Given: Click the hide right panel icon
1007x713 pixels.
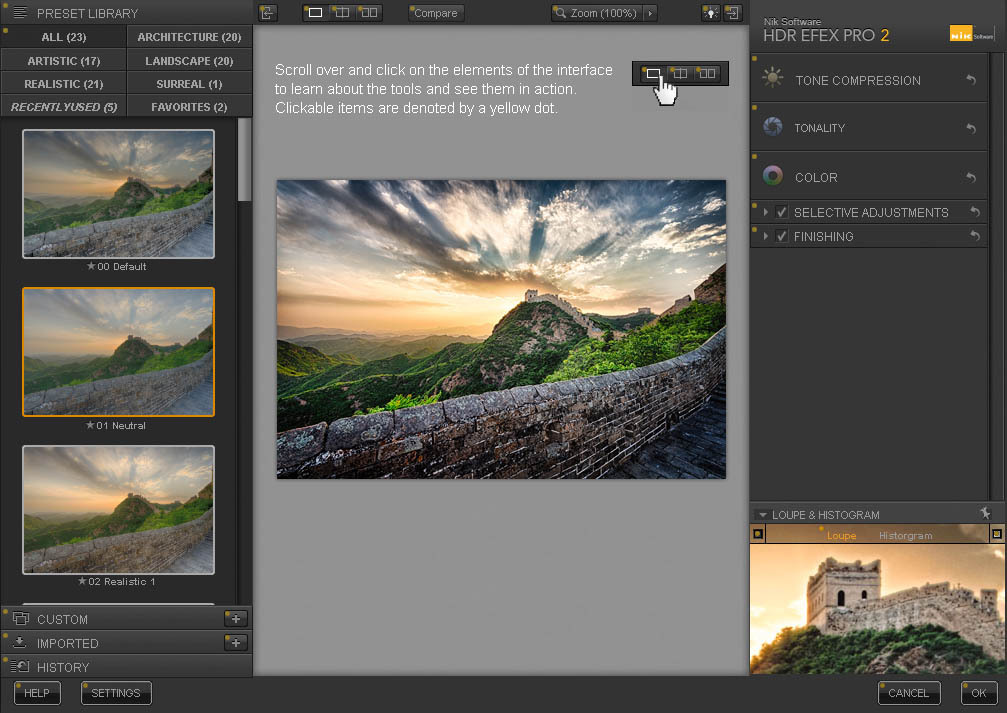Looking at the screenshot, I should pos(734,13).
